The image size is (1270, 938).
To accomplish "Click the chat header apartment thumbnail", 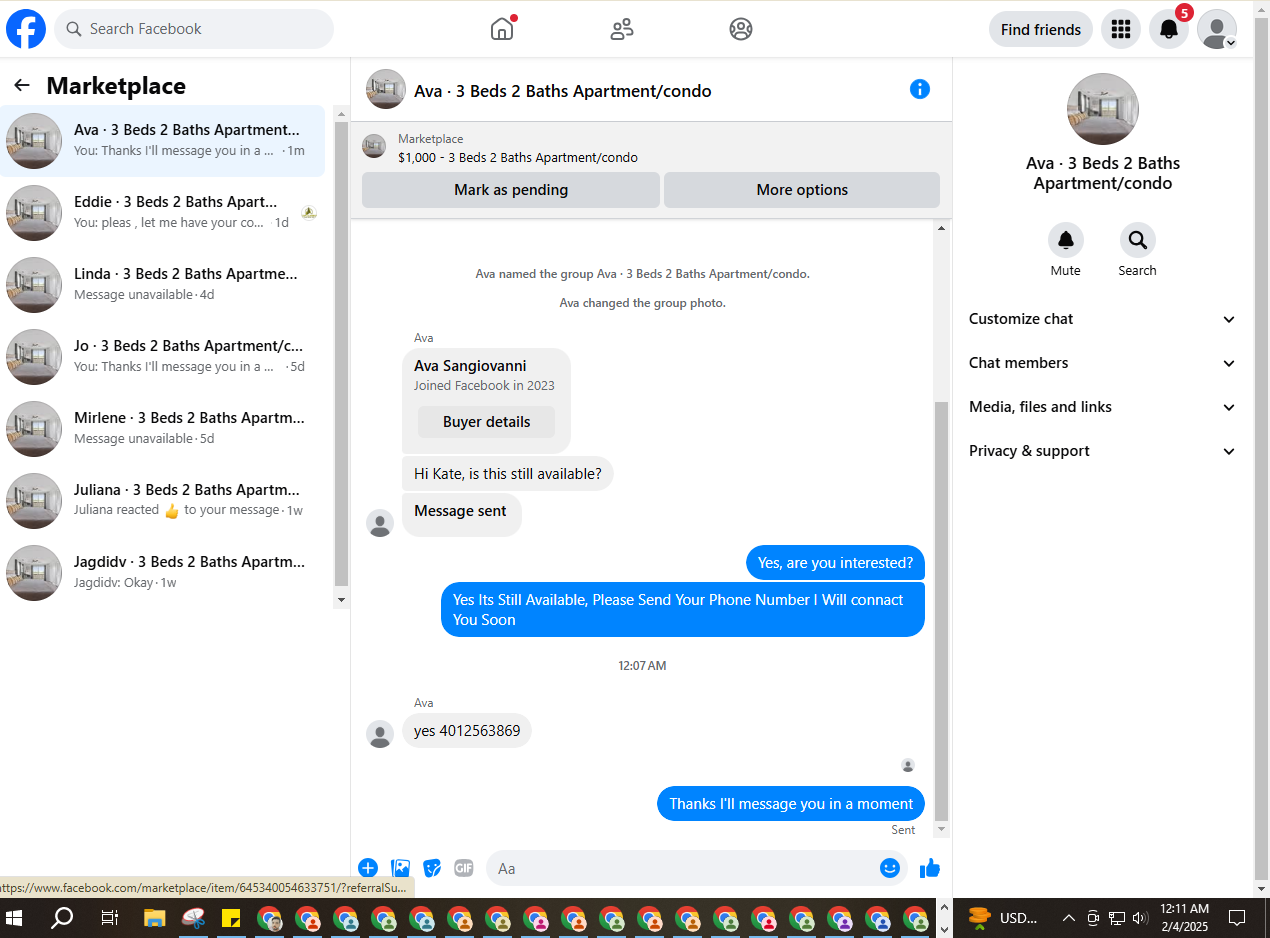I will pos(386,89).
